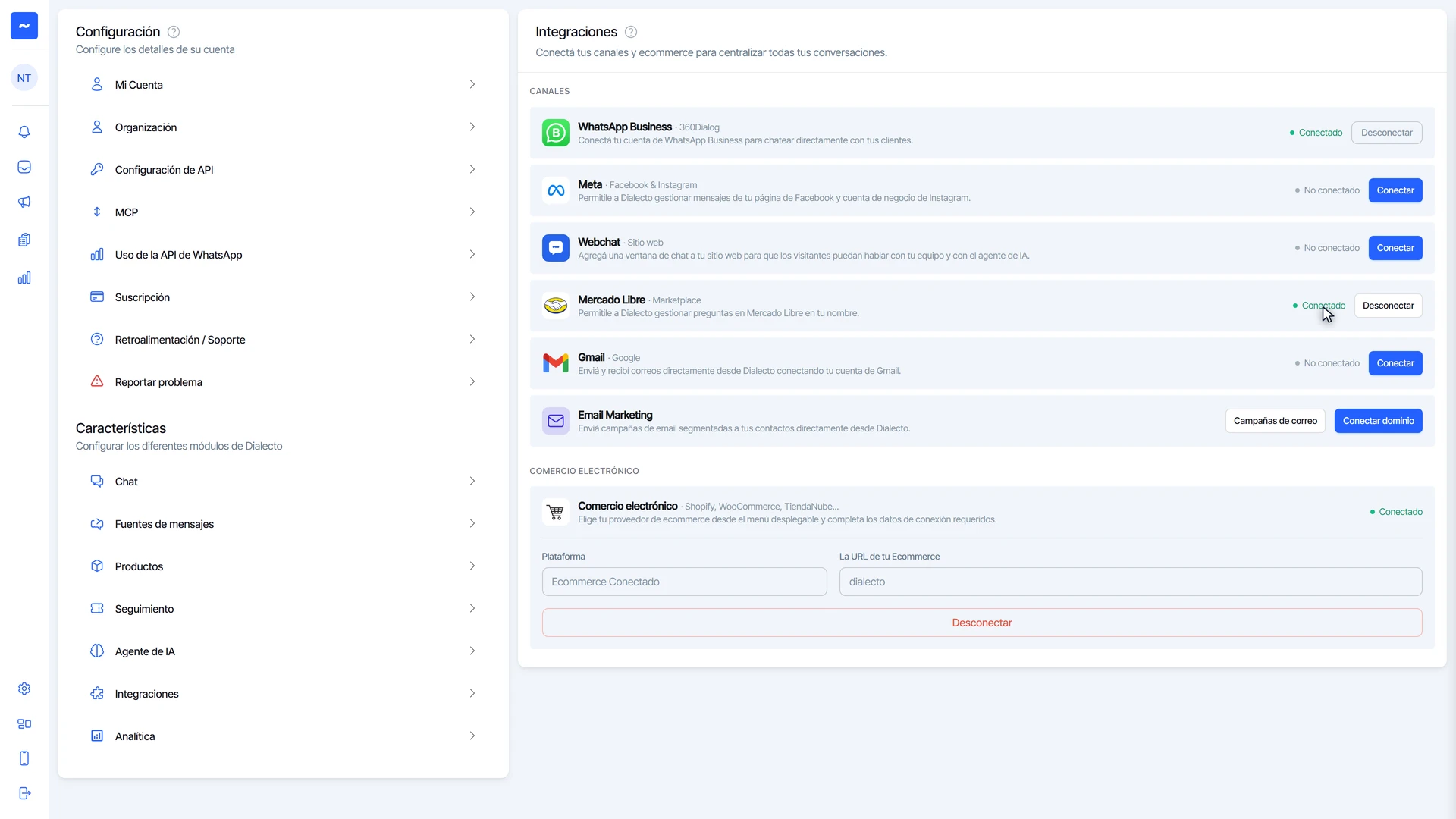This screenshot has width=1456, height=819.
Task: Click the key icon for Configuración de API
Action: coord(97,169)
